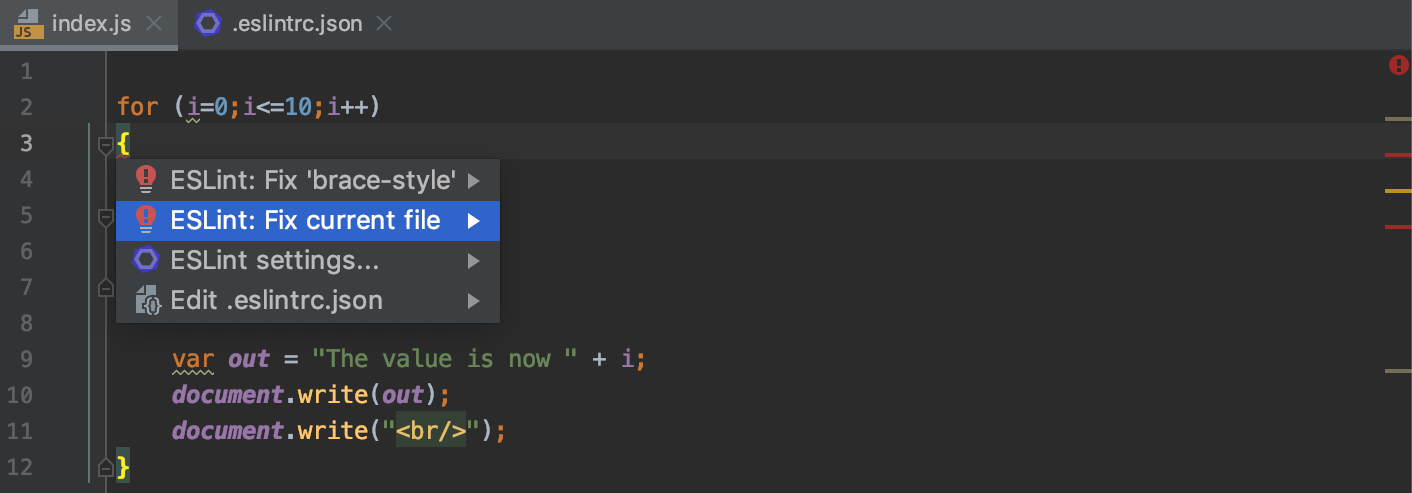Screen dimensions: 1412x493
Task: Click the JS file icon on index.js tab
Action: point(28,24)
